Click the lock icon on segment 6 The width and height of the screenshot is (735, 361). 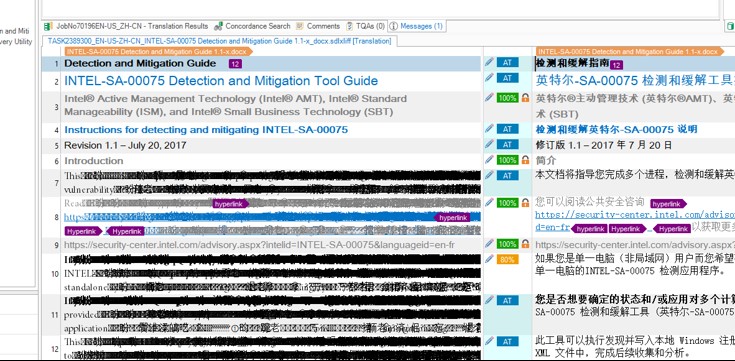(525, 160)
